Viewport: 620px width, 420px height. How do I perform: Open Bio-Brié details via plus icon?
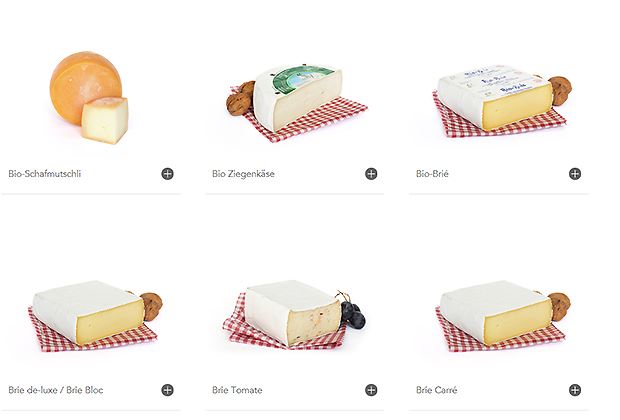click(575, 174)
